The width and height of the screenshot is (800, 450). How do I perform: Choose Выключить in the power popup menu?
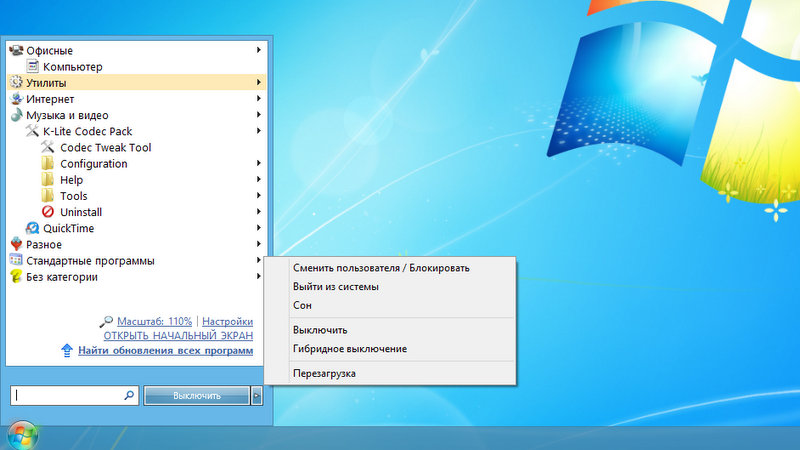[389, 330]
